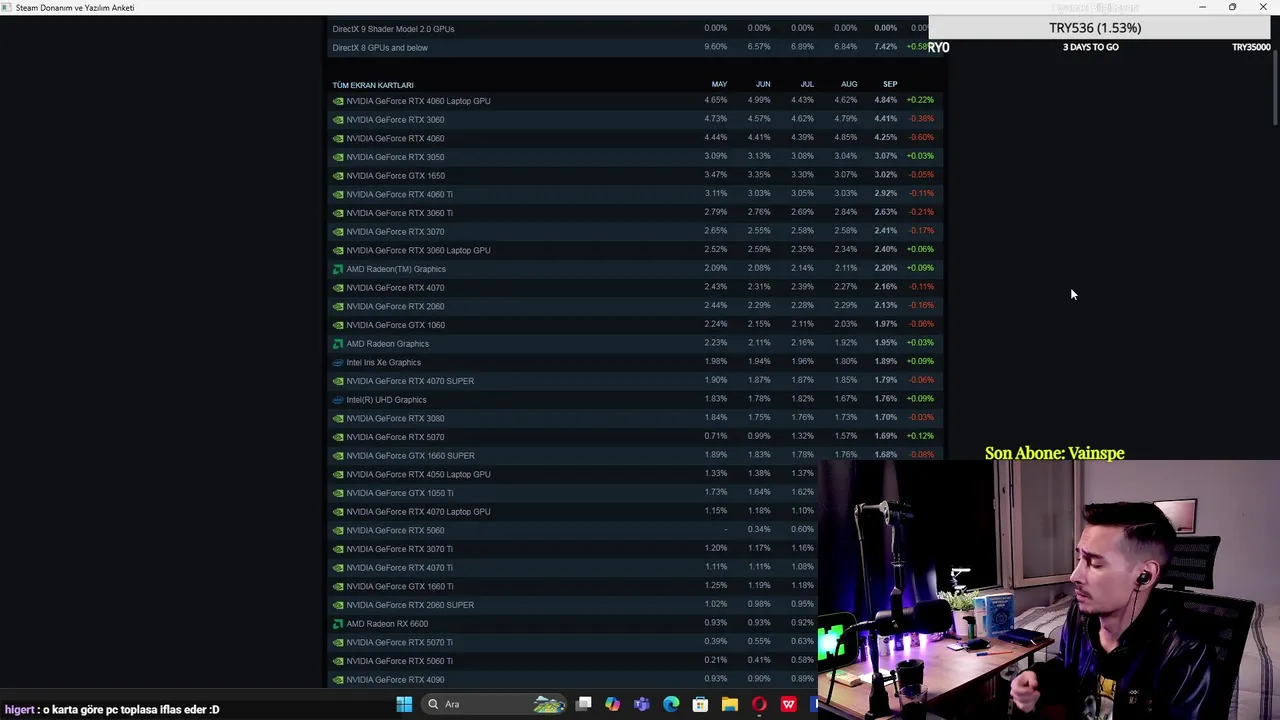The width and height of the screenshot is (1280, 720).
Task: Click NVIDIA GeForce RTX 3050 name
Action: coord(395,157)
